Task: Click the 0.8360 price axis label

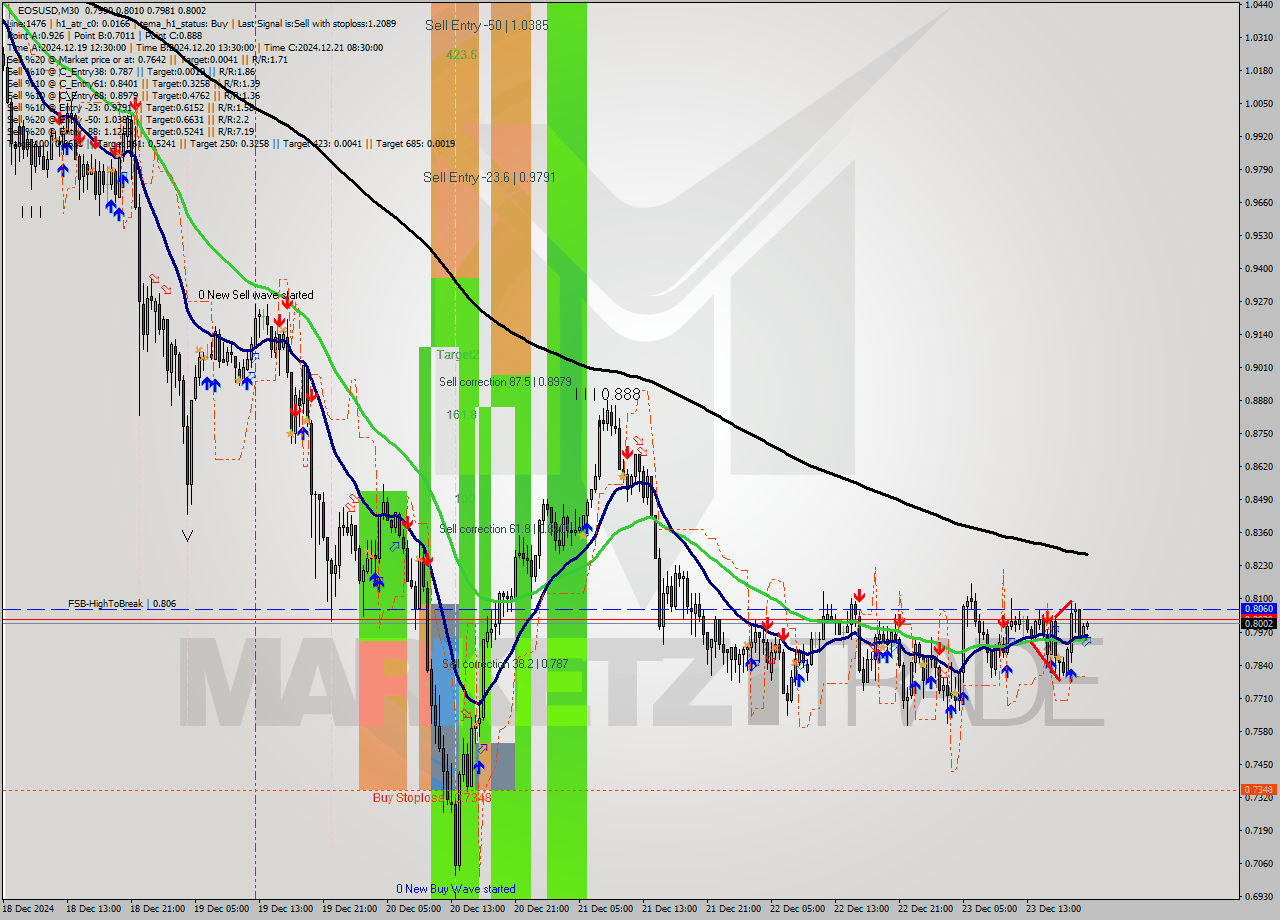Action: [x=1258, y=533]
